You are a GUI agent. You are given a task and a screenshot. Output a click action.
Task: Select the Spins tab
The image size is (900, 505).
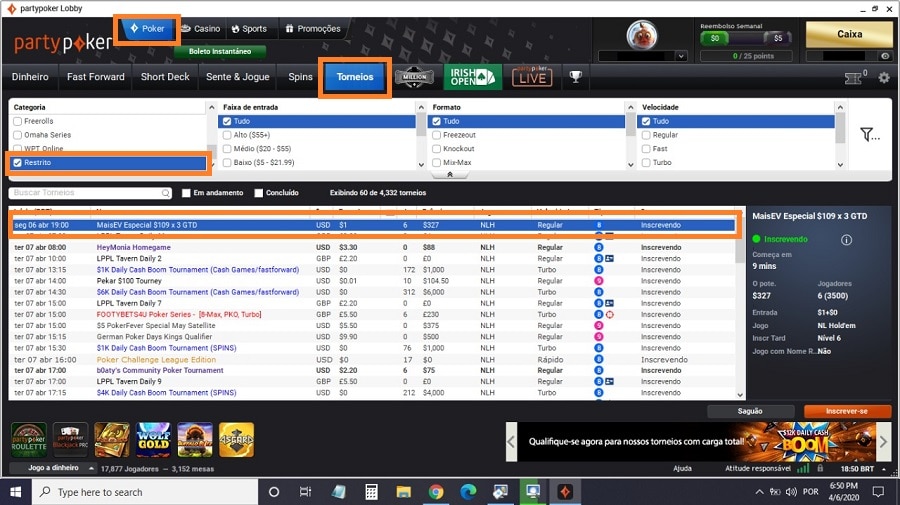[x=300, y=77]
